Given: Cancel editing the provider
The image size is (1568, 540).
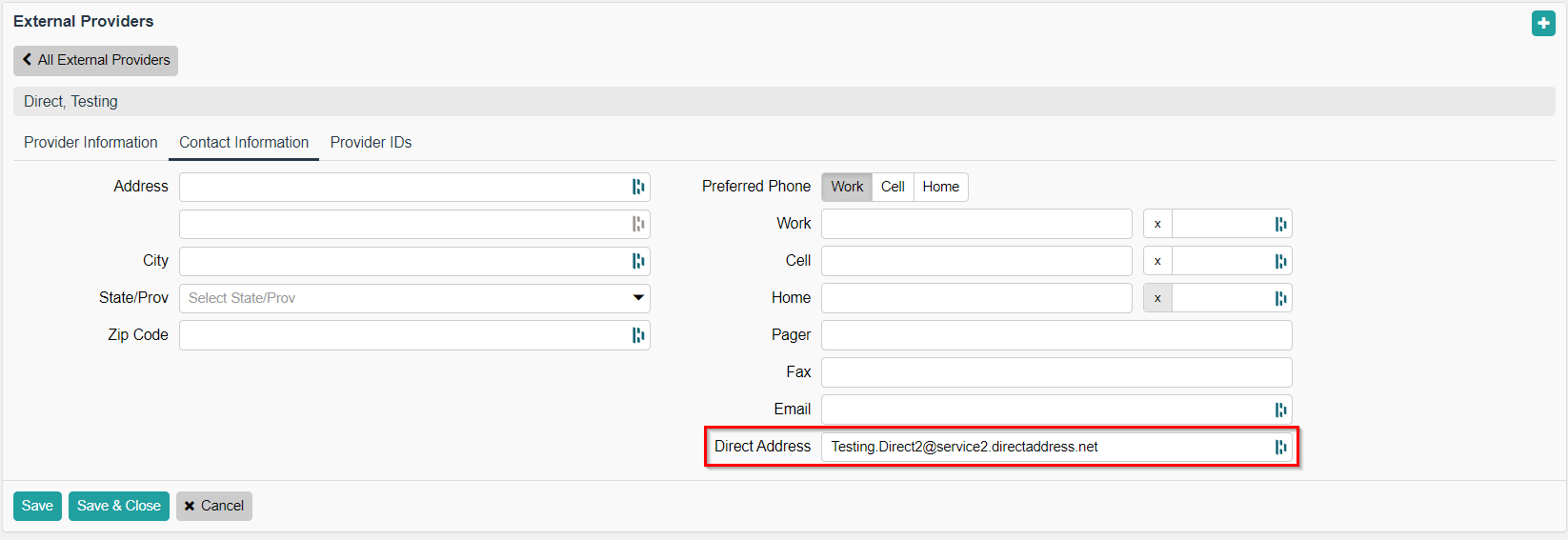Looking at the screenshot, I should click(213, 506).
